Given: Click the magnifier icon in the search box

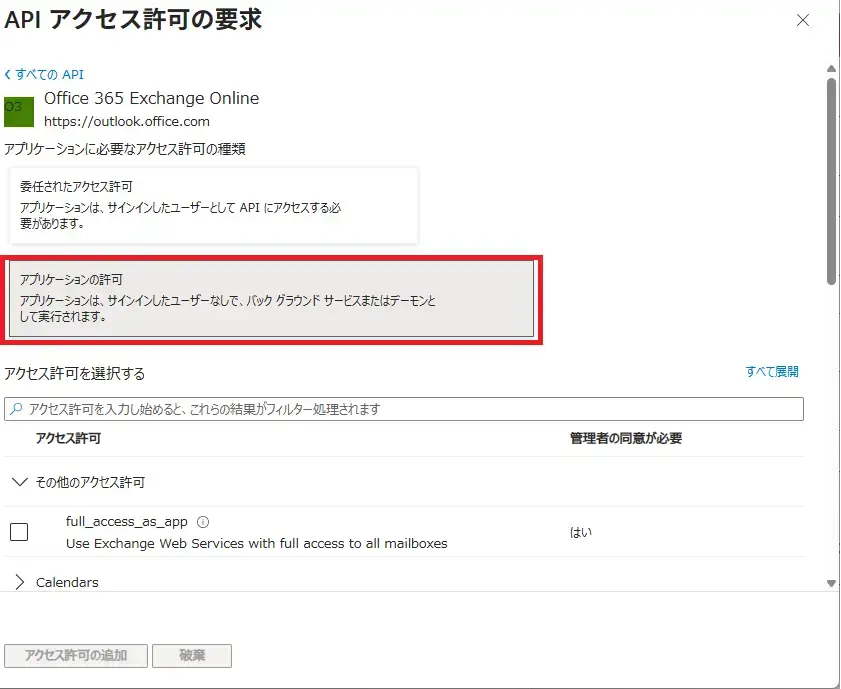Looking at the screenshot, I should (x=16, y=409).
